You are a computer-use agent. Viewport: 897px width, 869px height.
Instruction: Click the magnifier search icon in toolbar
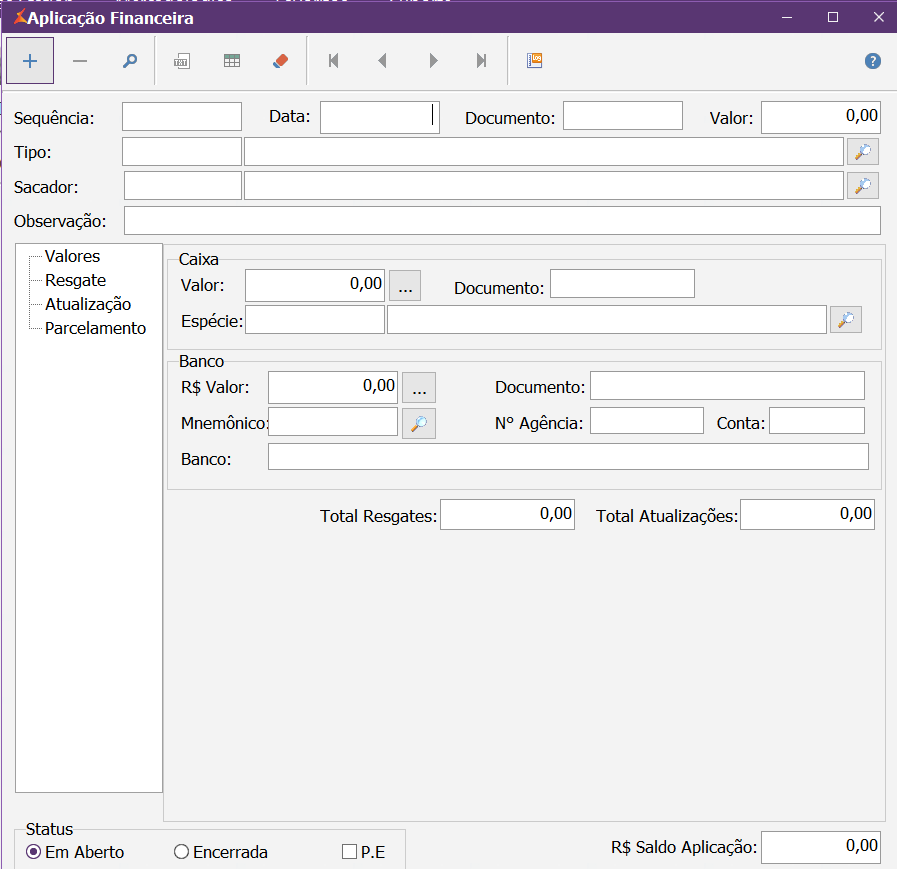(130, 61)
